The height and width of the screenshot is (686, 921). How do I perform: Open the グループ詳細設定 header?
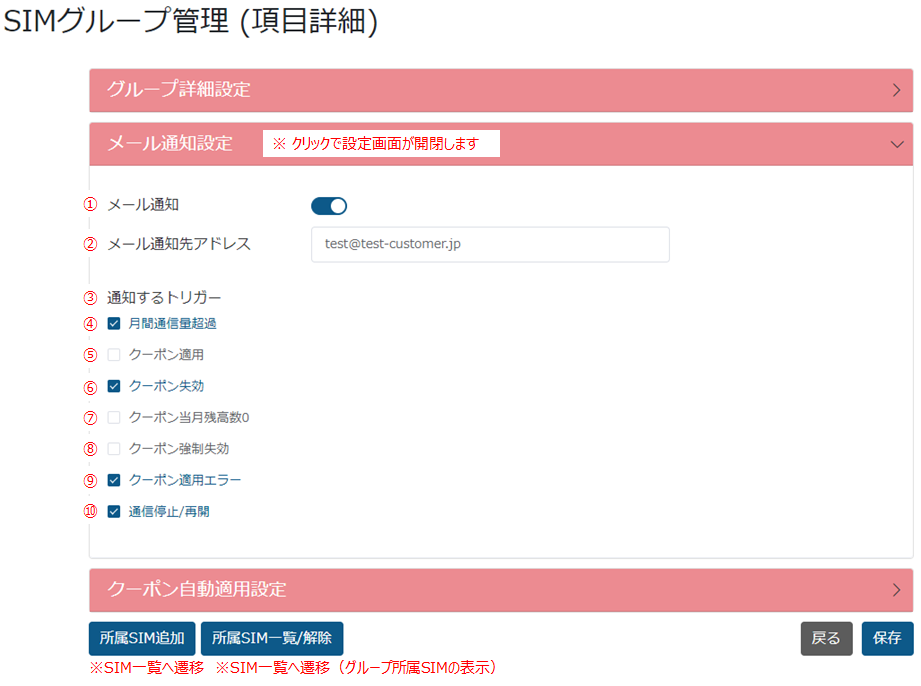coord(501,90)
